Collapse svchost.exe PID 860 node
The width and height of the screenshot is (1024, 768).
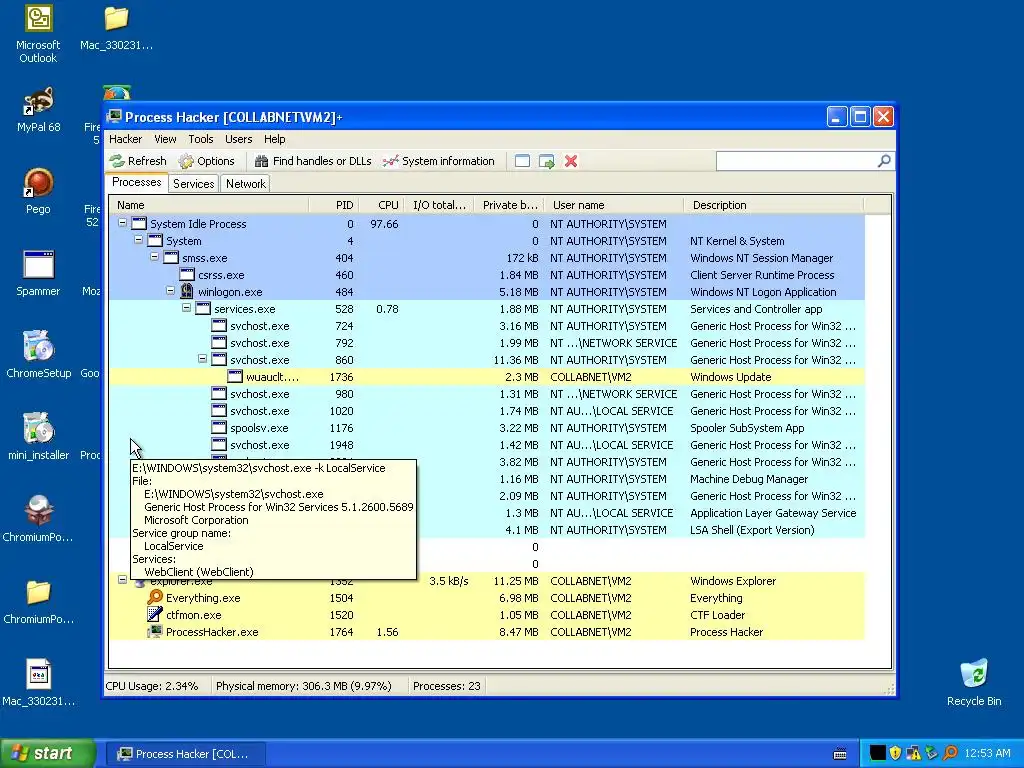point(202,359)
